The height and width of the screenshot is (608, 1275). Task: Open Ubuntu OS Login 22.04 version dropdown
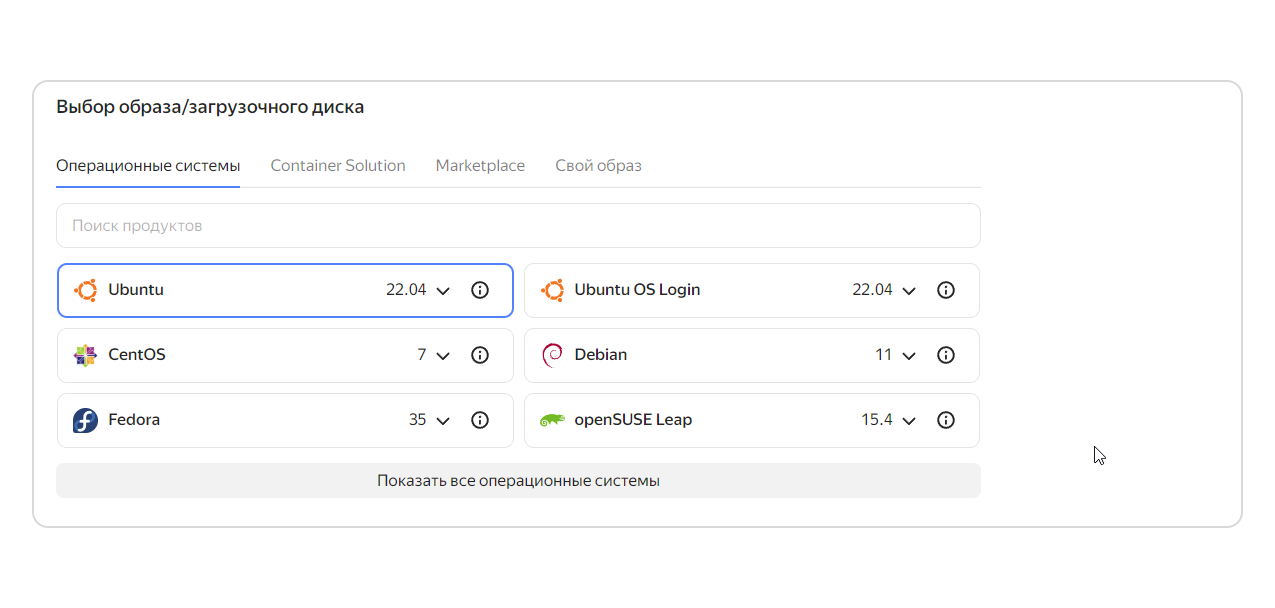(x=909, y=291)
